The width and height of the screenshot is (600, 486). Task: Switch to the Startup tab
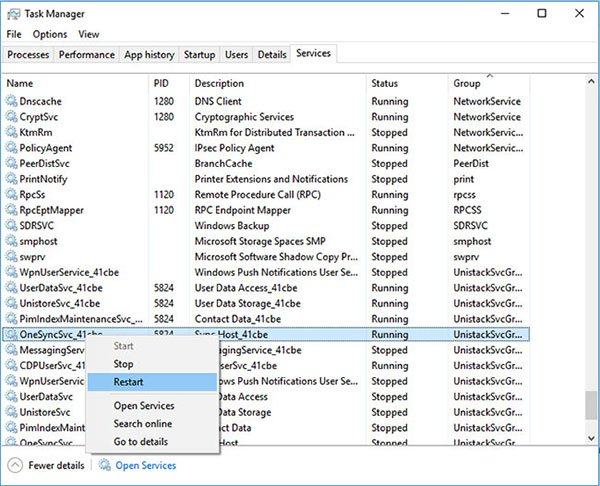pyautogui.click(x=199, y=54)
